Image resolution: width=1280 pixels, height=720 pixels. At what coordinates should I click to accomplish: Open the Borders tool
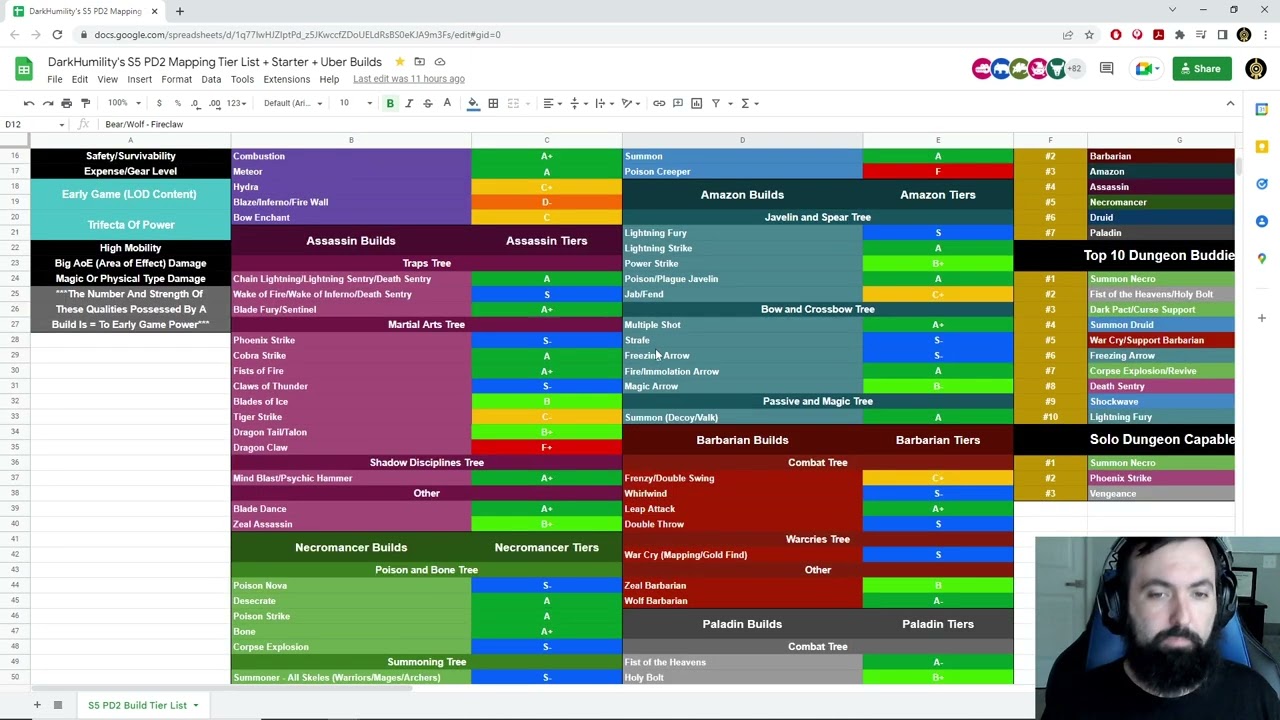493,103
